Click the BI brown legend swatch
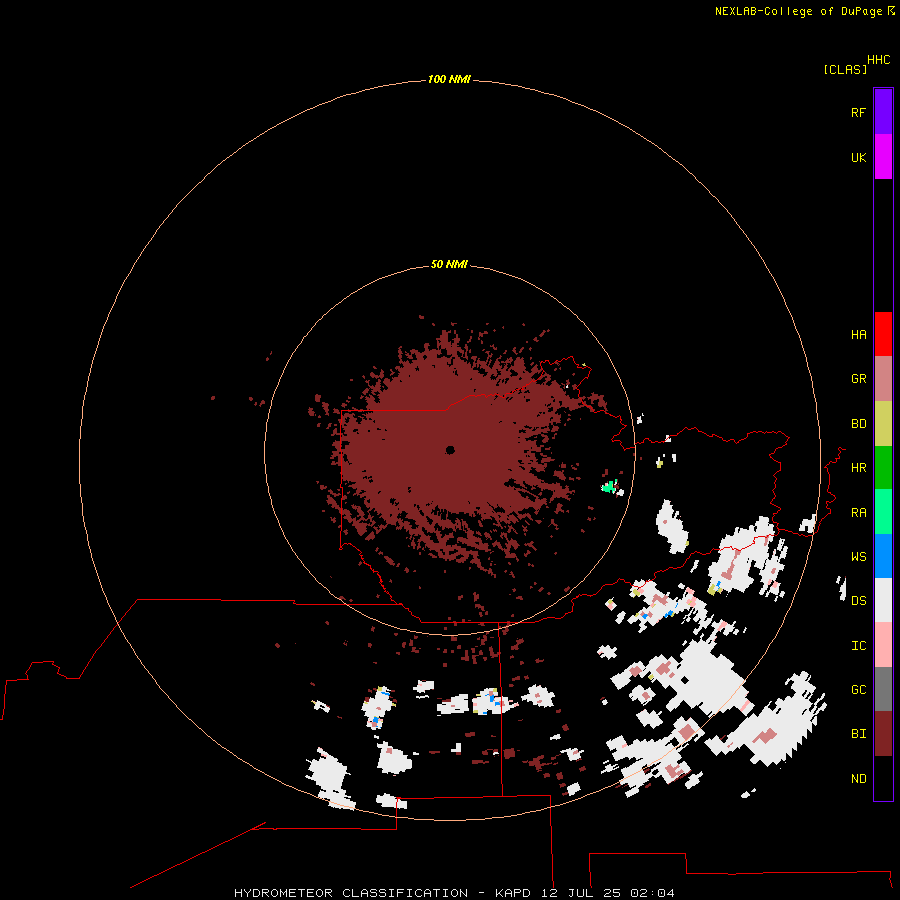900x900 pixels. click(883, 734)
